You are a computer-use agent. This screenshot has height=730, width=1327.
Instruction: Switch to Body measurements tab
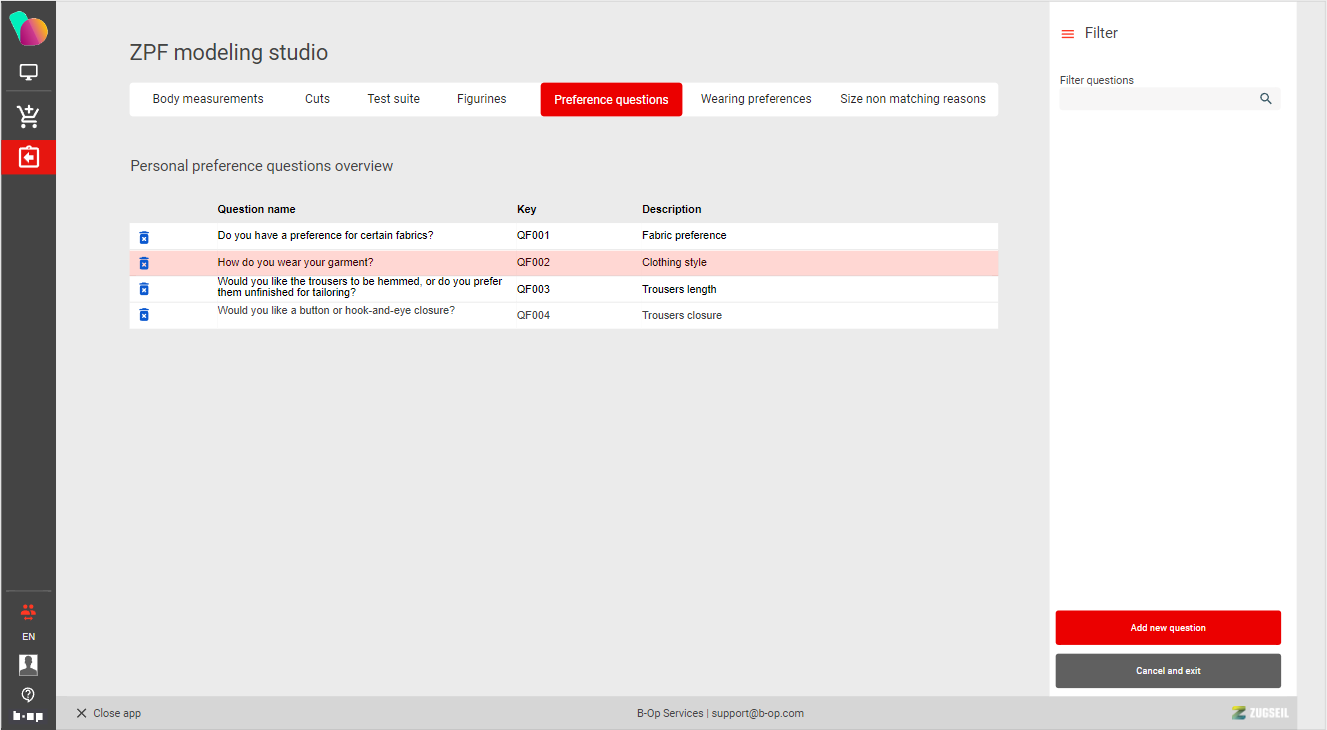[x=208, y=99]
